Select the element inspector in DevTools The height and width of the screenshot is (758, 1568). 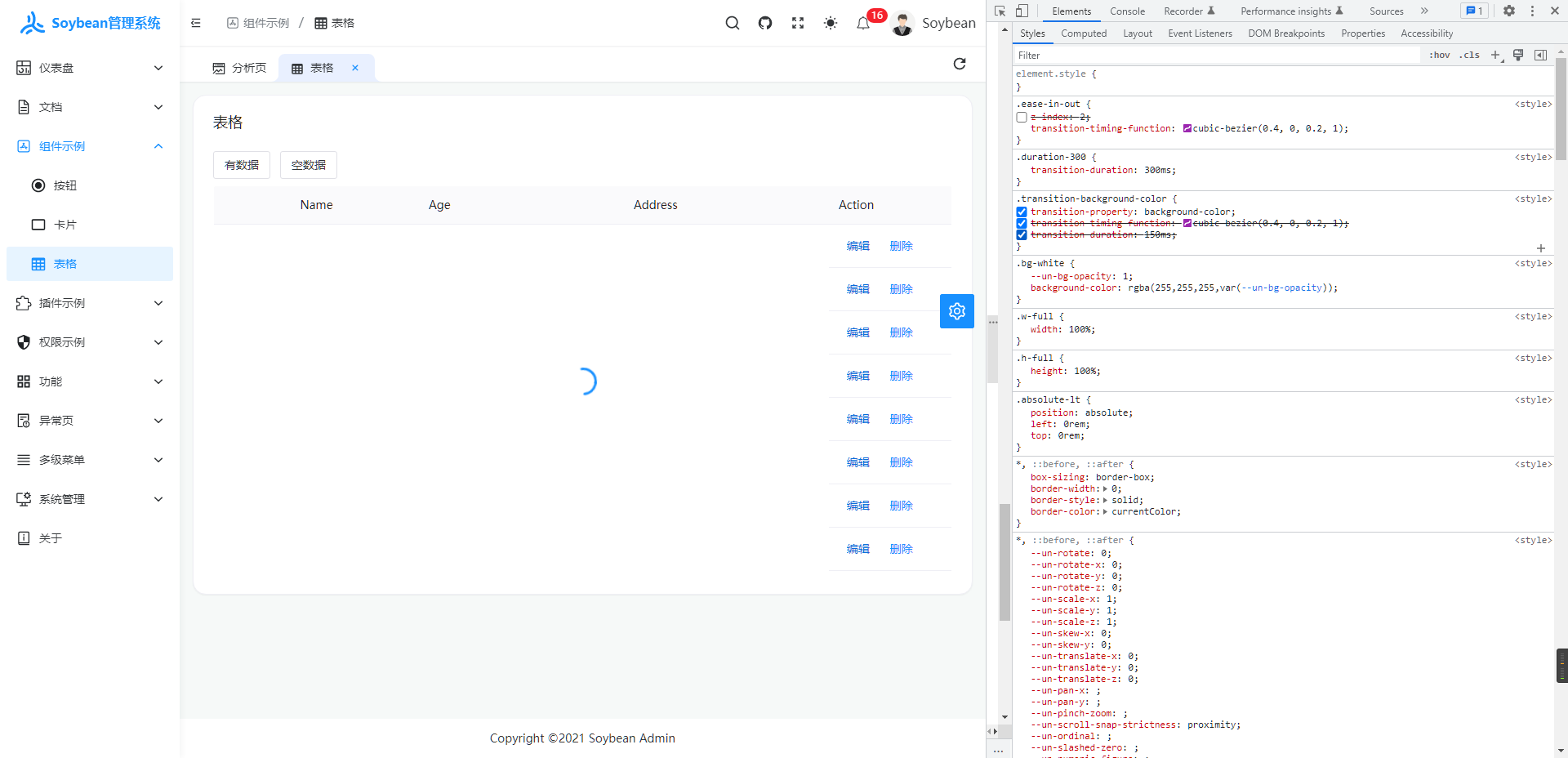(1000, 11)
